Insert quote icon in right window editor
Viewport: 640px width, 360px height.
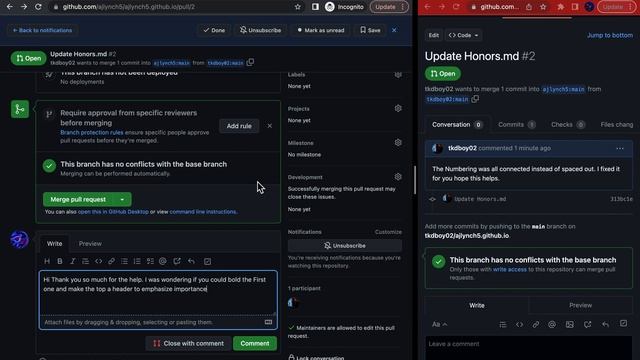[503, 324]
